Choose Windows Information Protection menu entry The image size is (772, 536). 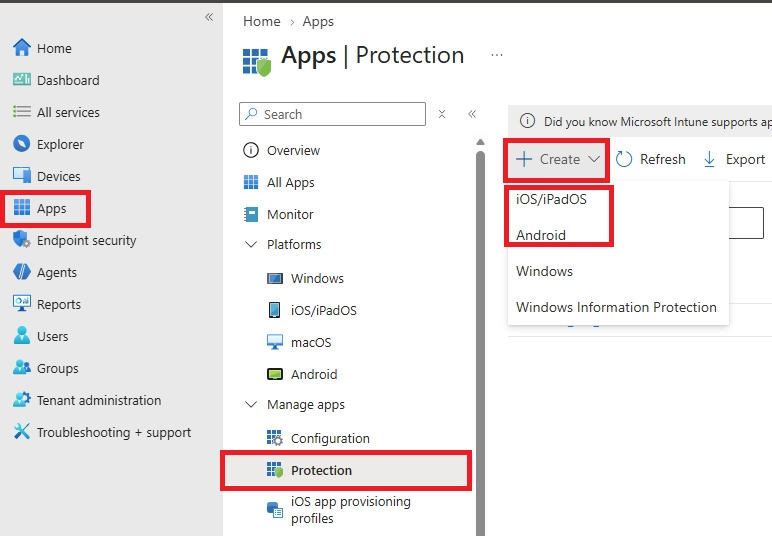pos(616,307)
